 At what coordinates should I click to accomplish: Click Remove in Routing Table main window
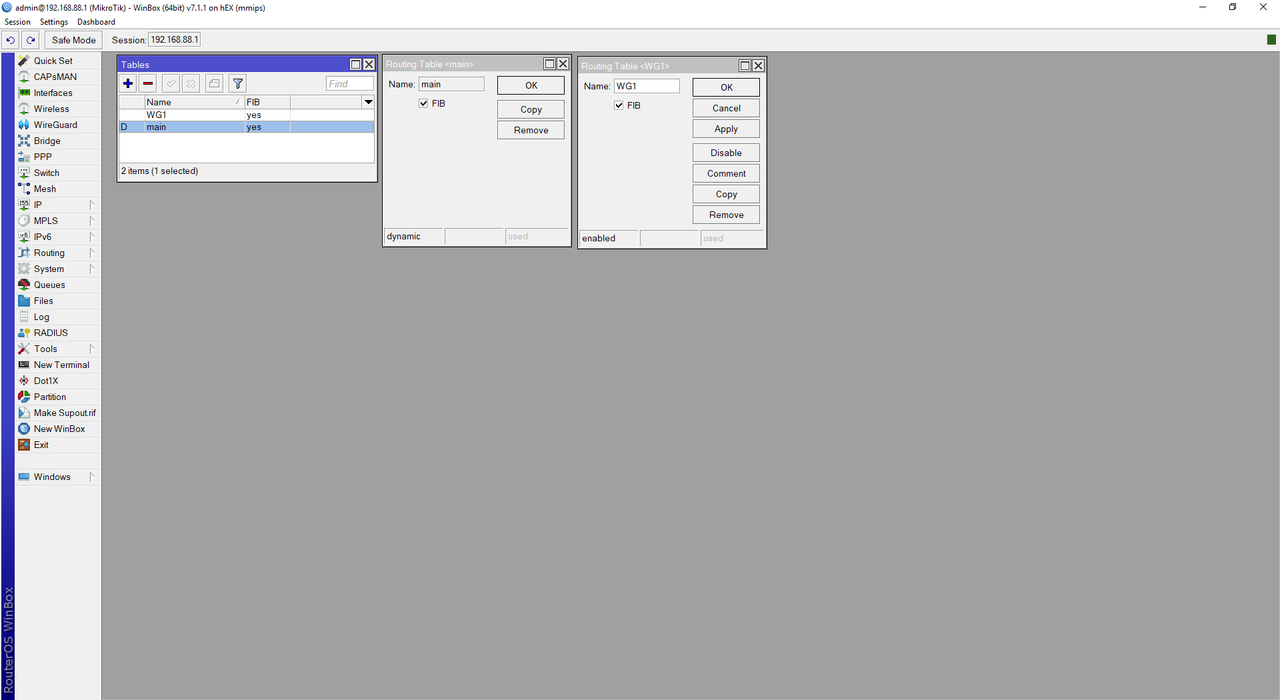coord(531,131)
